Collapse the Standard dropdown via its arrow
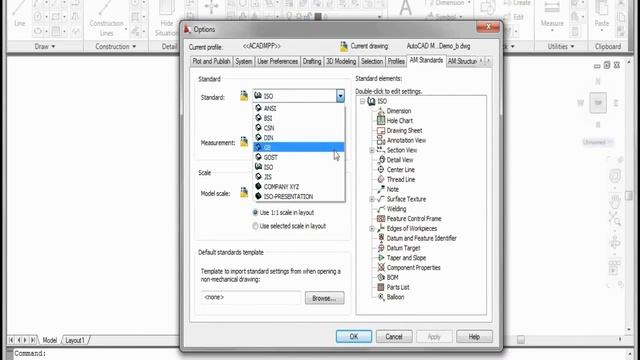This screenshot has height=360, width=640. coord(340,96)
